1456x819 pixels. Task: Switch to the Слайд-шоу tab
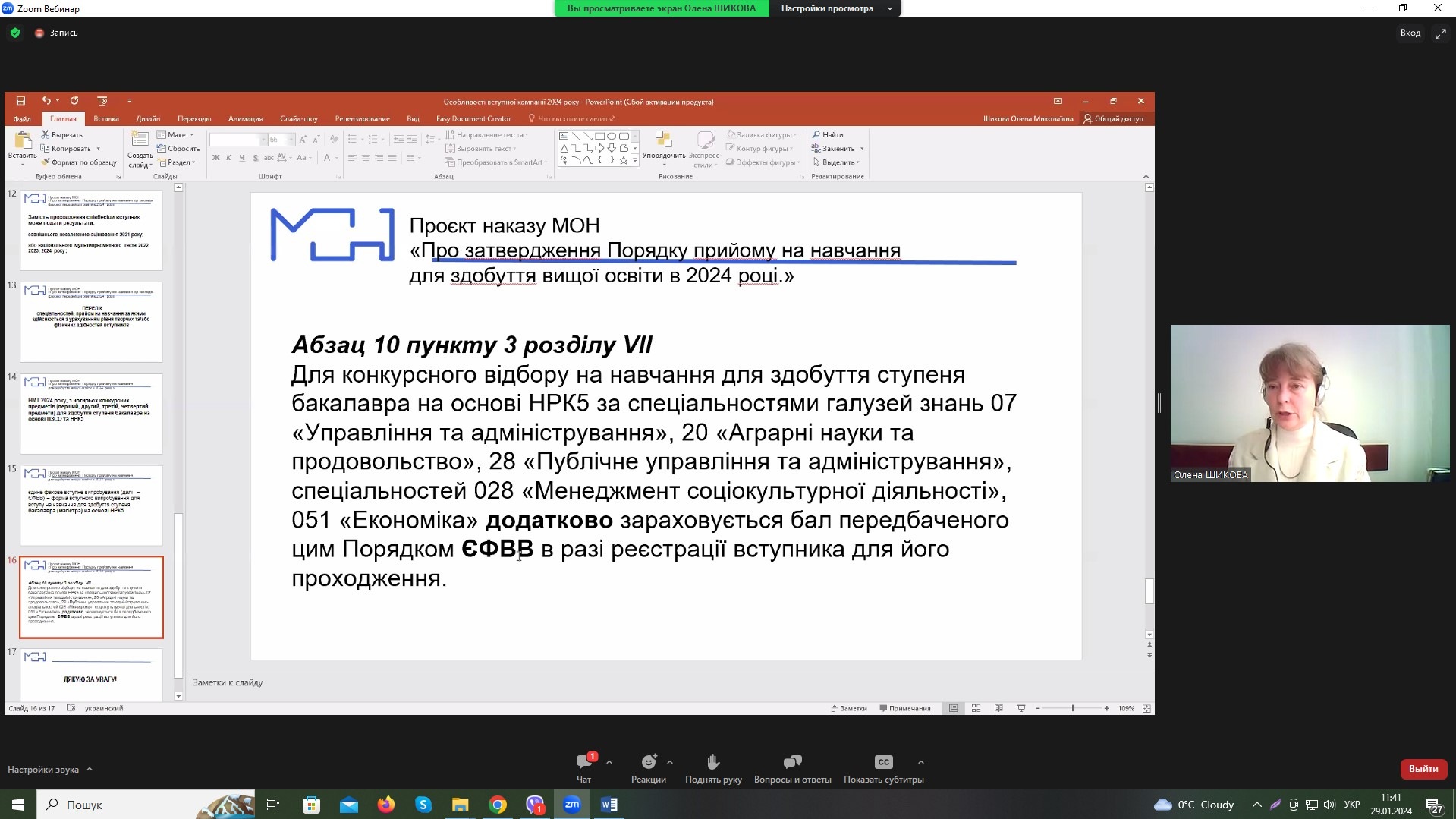299,119
